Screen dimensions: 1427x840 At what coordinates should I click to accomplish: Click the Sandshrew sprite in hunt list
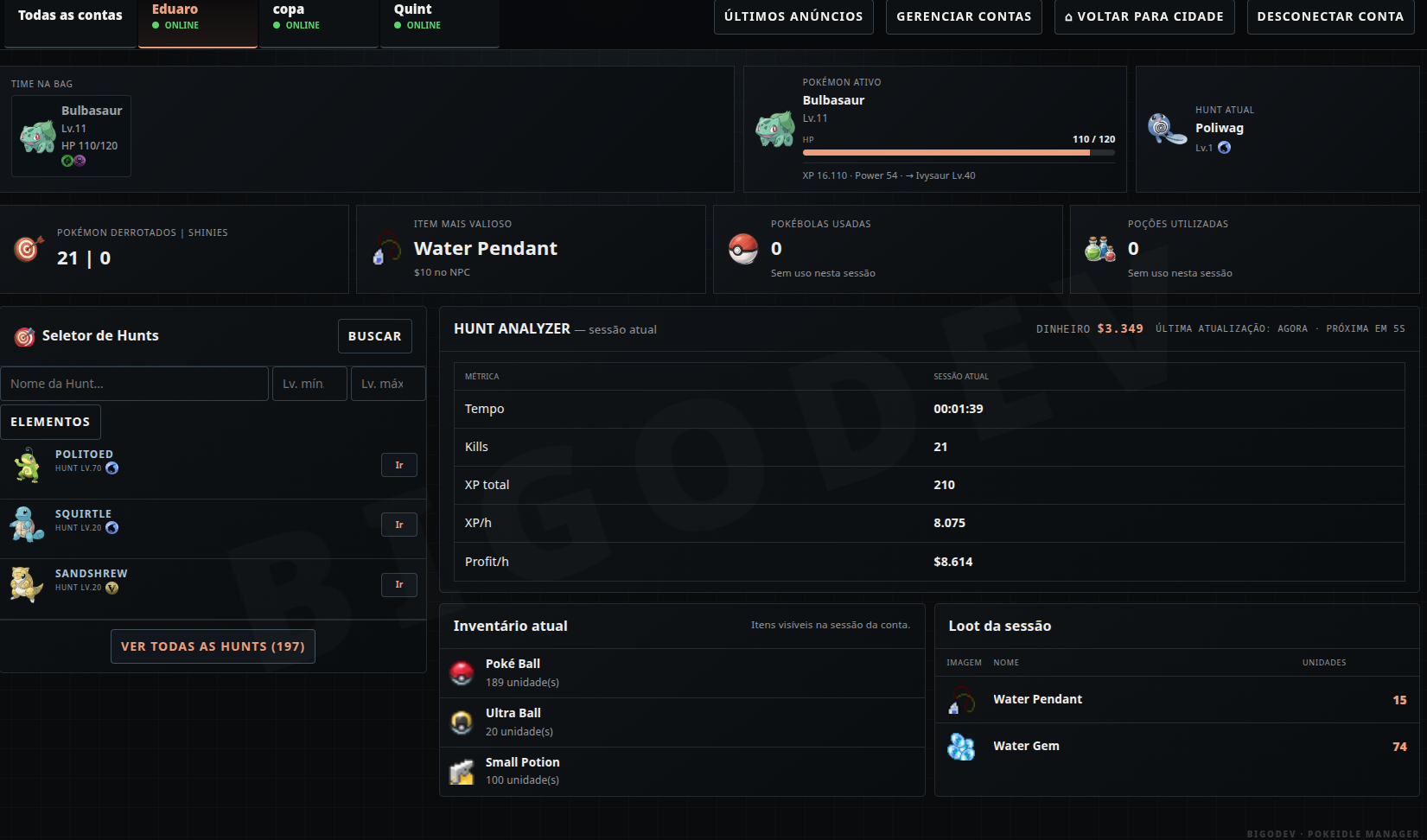[x=27, y=584]
